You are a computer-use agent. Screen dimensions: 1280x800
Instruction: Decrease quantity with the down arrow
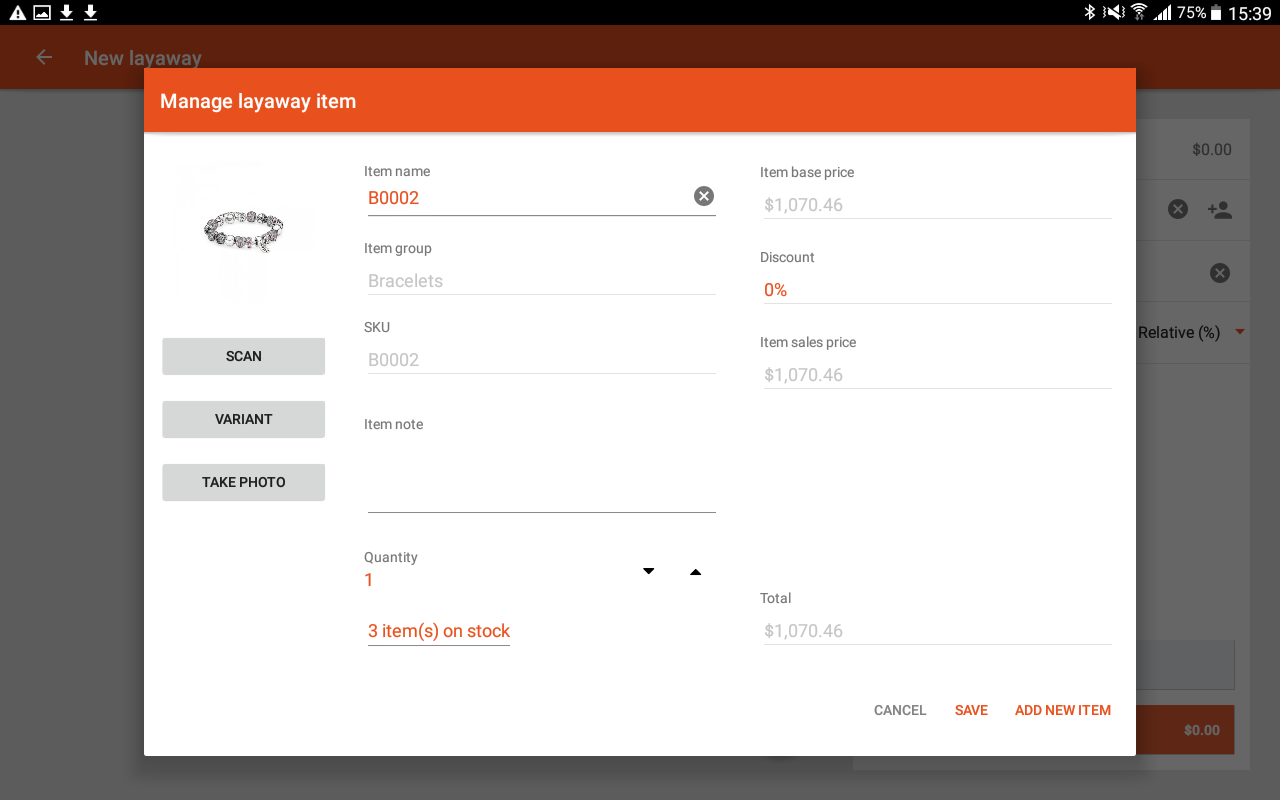(x=648, y=571)
